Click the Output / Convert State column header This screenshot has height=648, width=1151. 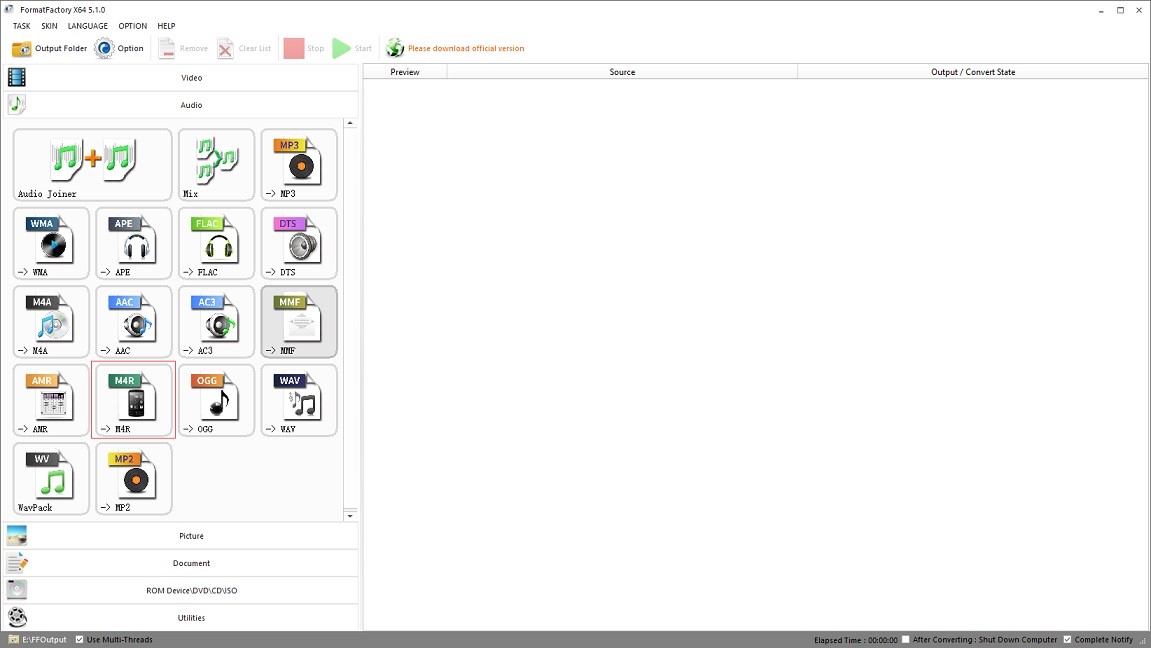point(973,72)
